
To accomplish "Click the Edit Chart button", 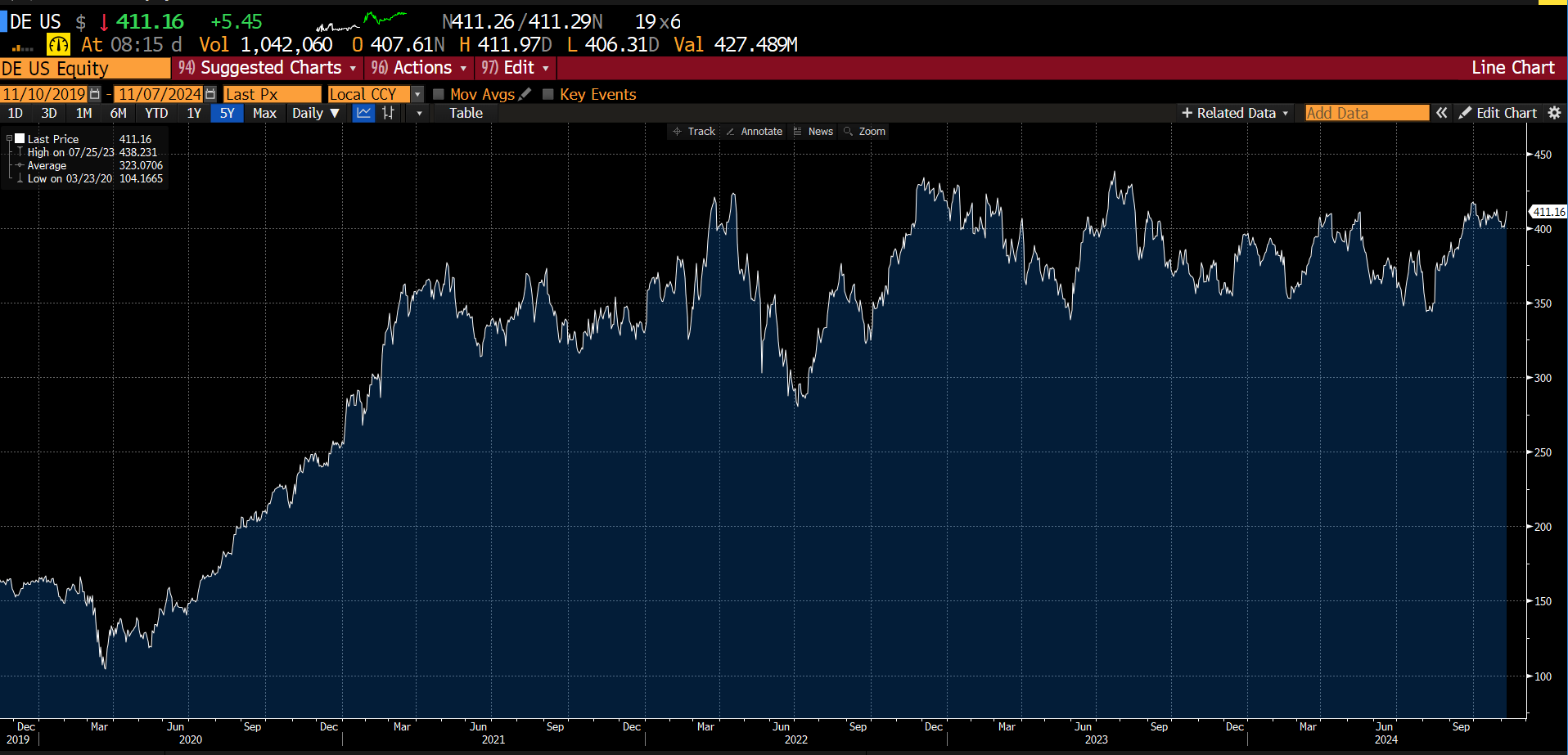I will pyautogui.click(x=1498, y=113).
